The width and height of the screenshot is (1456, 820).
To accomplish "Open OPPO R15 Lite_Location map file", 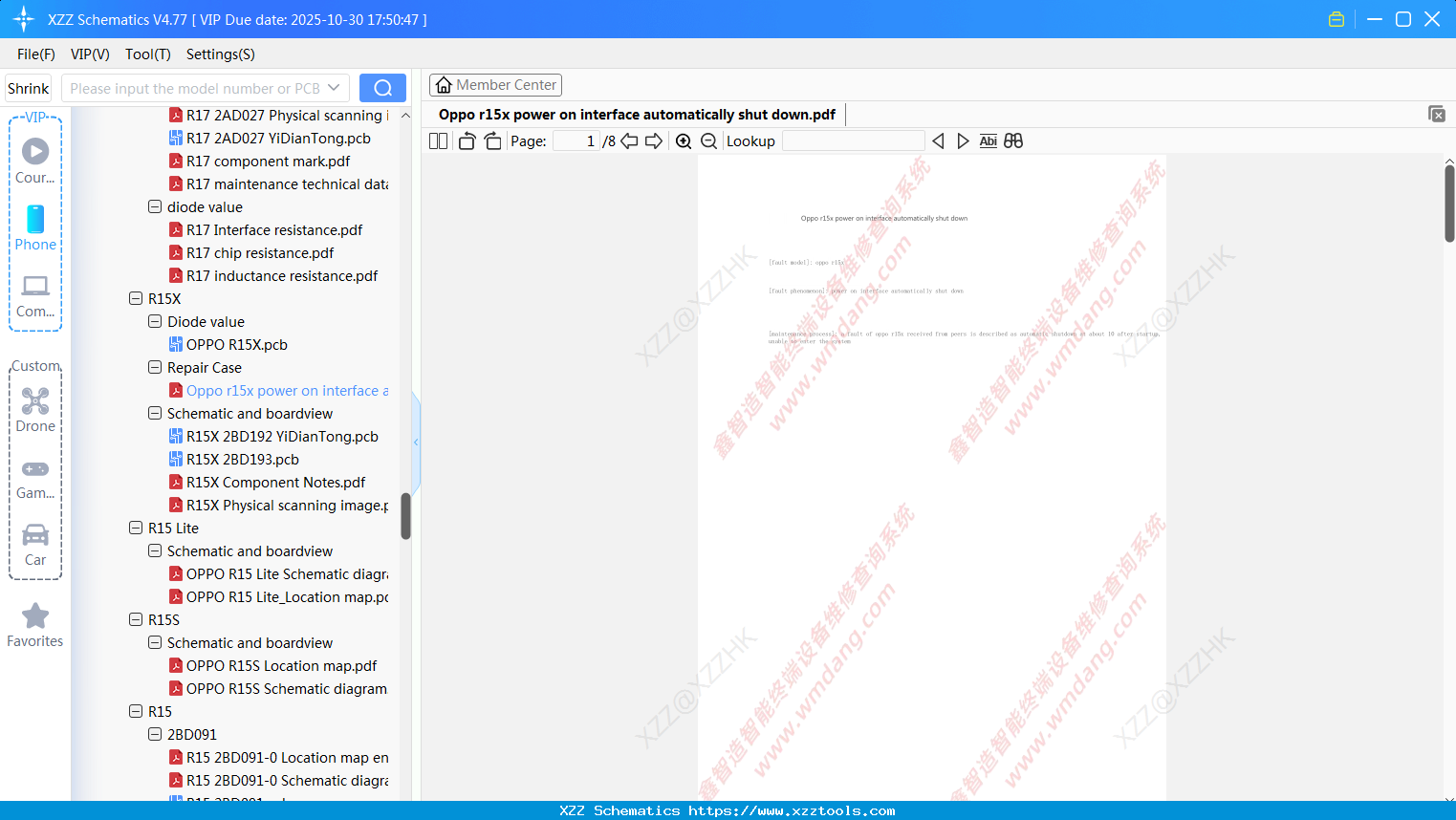I will [x=288, y=596].
